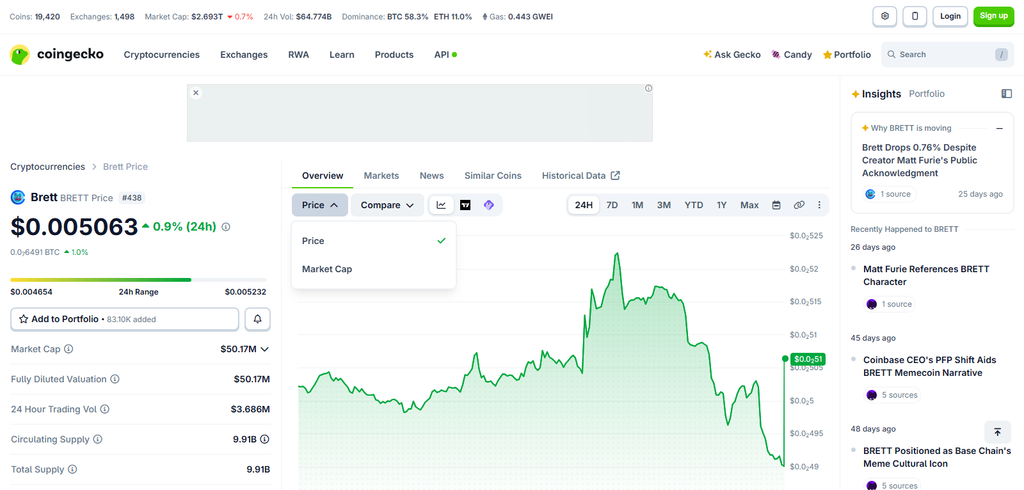This screenshot has height=490, width=1024.
Task: Show Fully Diluted Valuation info tooltip
Action: click(115, 379)
